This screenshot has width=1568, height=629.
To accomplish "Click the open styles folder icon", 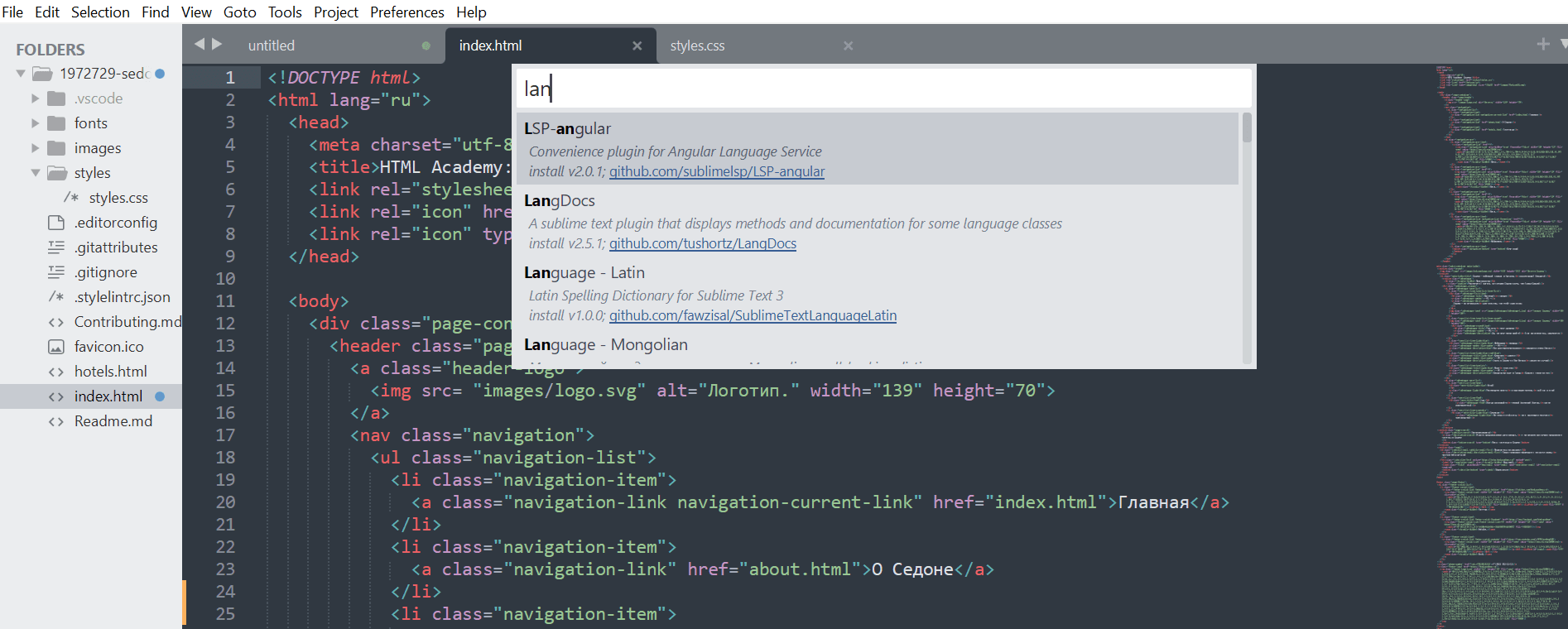I will [x=57, y=173].
